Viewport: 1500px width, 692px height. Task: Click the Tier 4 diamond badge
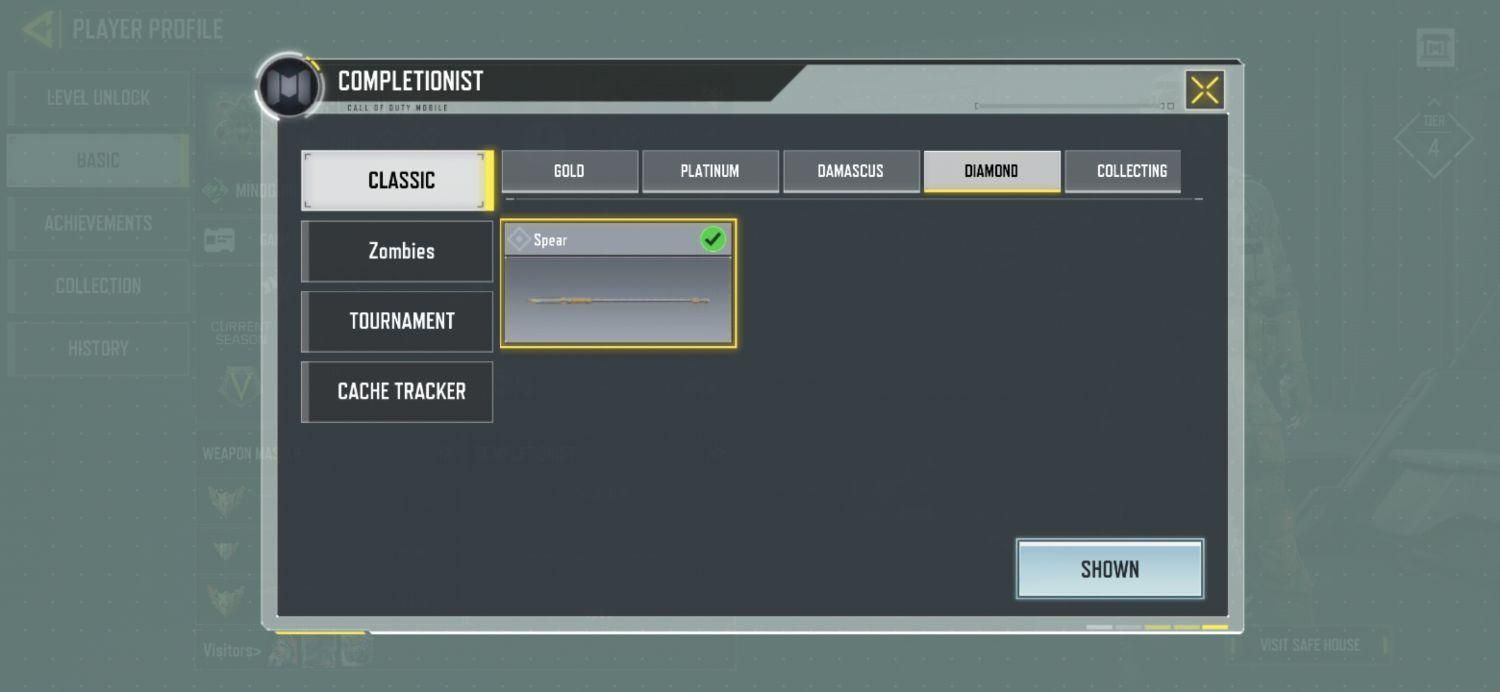1433,138
